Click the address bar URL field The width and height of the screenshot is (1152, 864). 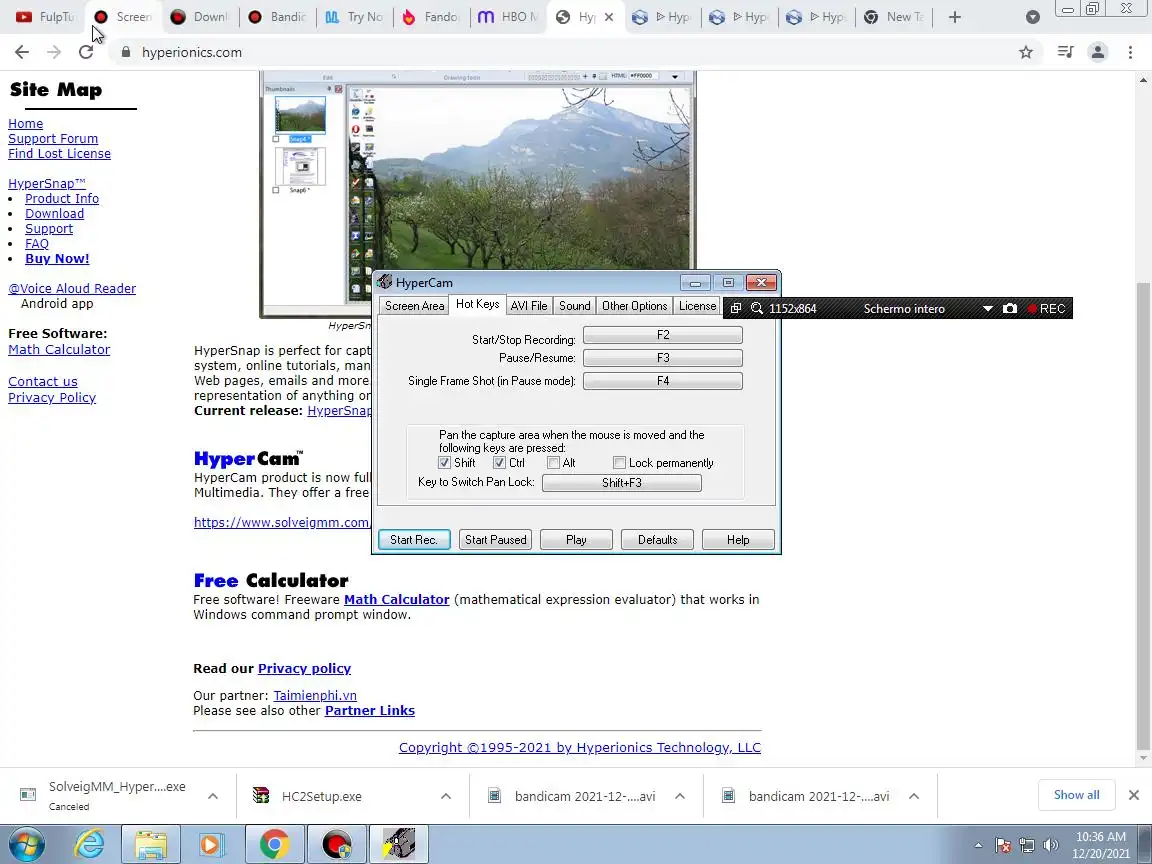[x=573, y=52]
